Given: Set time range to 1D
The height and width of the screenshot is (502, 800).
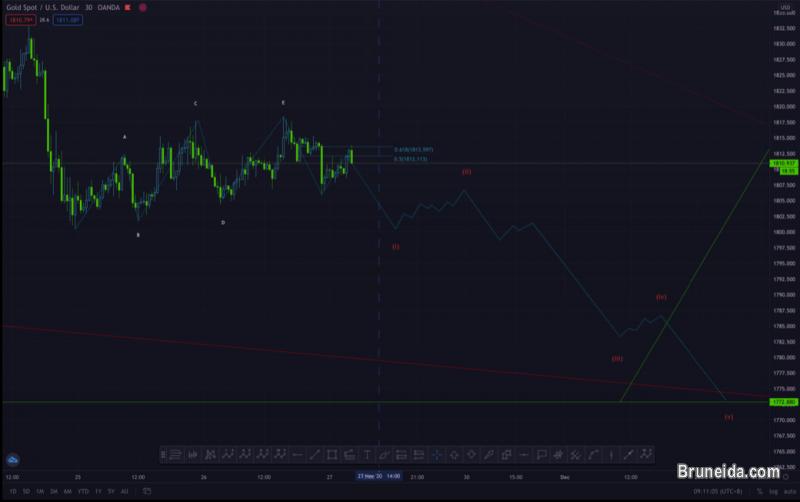Looking at the screenshot, I should (x=12, y=492).
